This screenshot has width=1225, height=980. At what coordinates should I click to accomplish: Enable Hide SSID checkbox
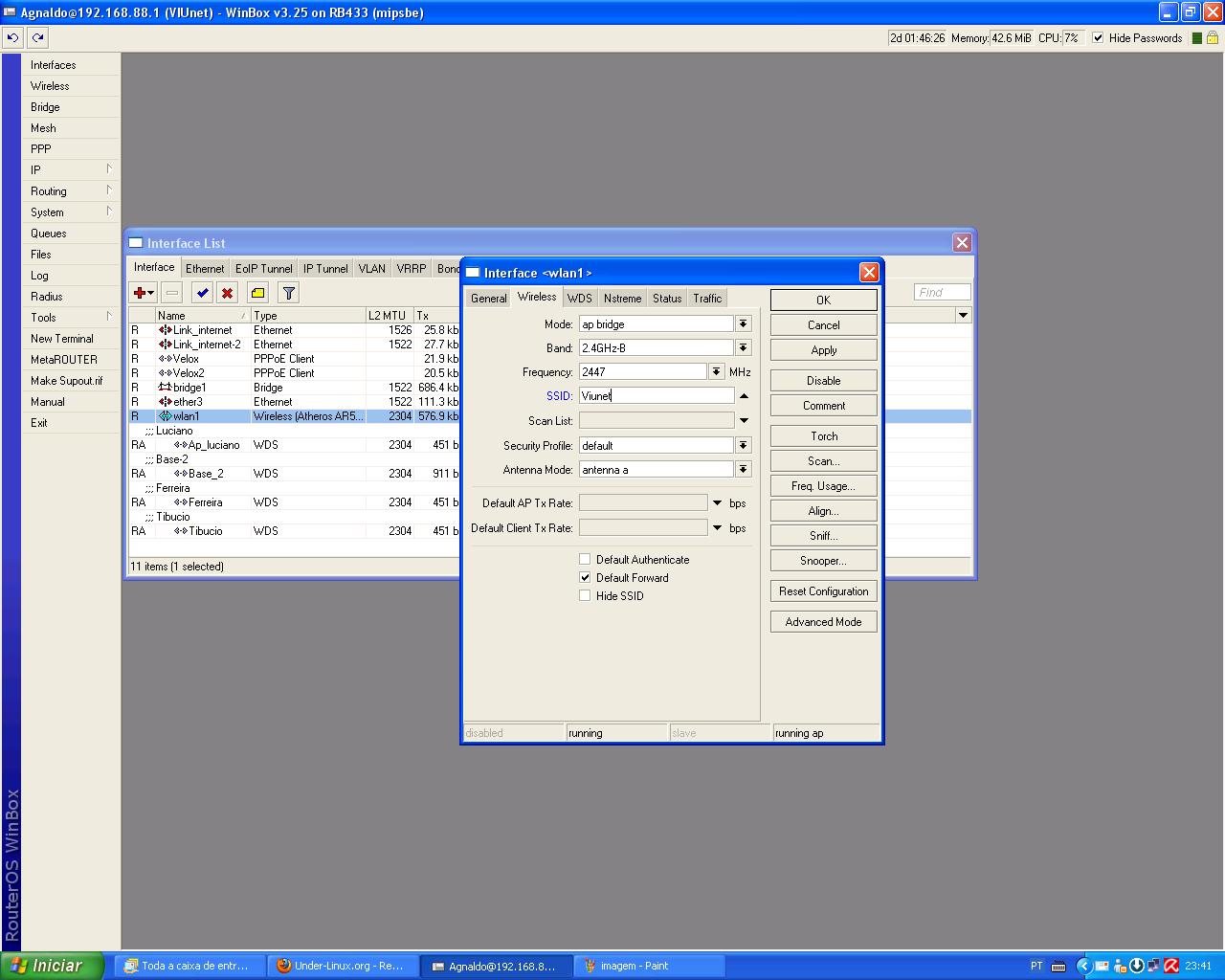pos(585,595)
